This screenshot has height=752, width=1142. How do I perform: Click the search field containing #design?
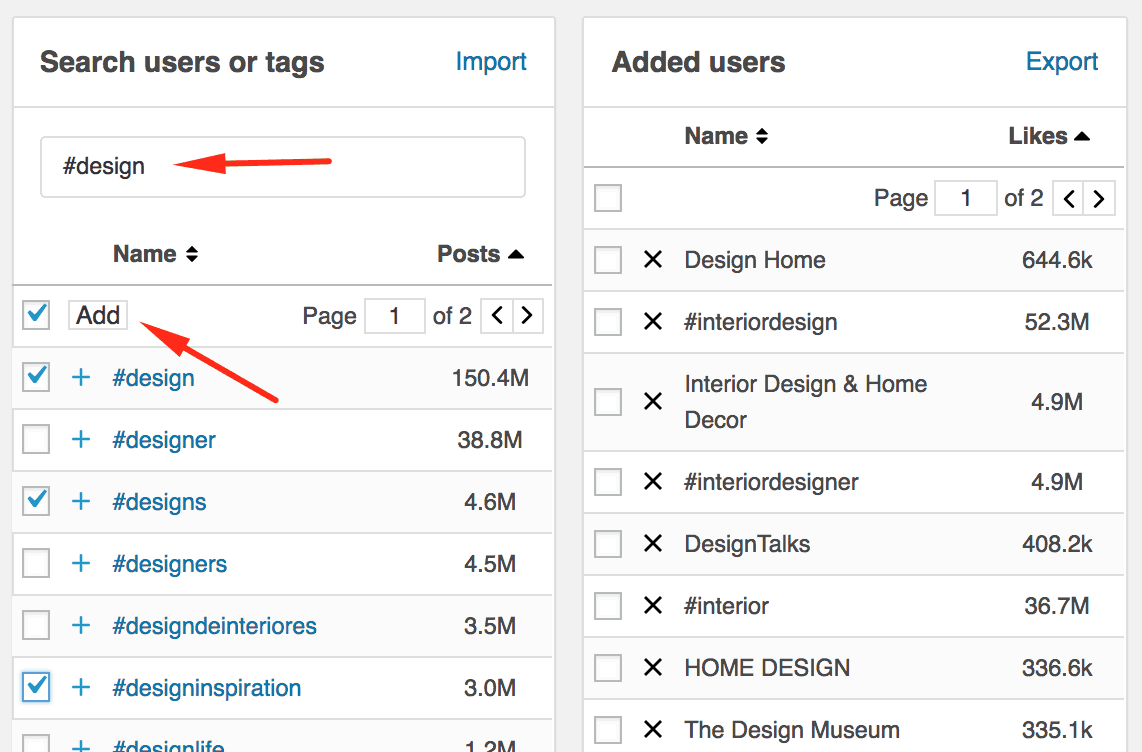click(x=282, y=167)
